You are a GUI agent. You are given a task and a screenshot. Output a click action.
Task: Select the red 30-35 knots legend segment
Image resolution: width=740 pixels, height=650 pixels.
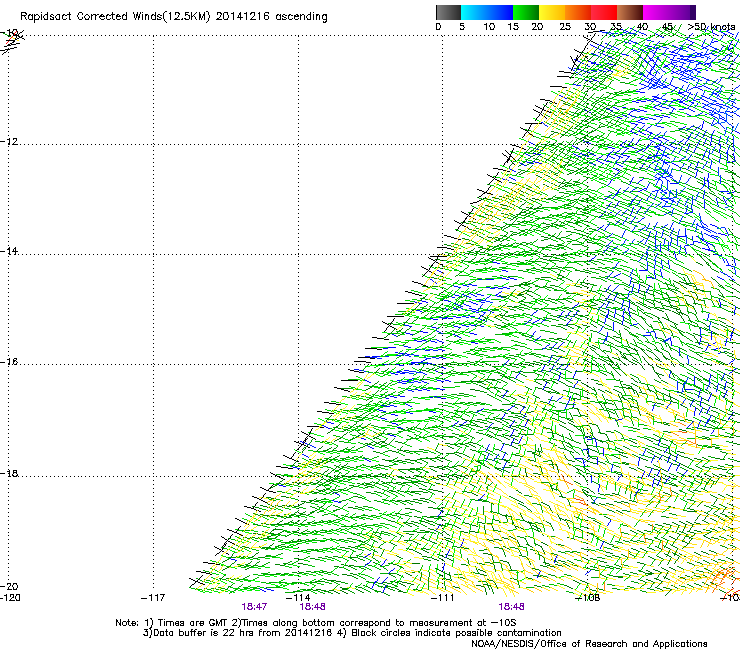point(604,12)
